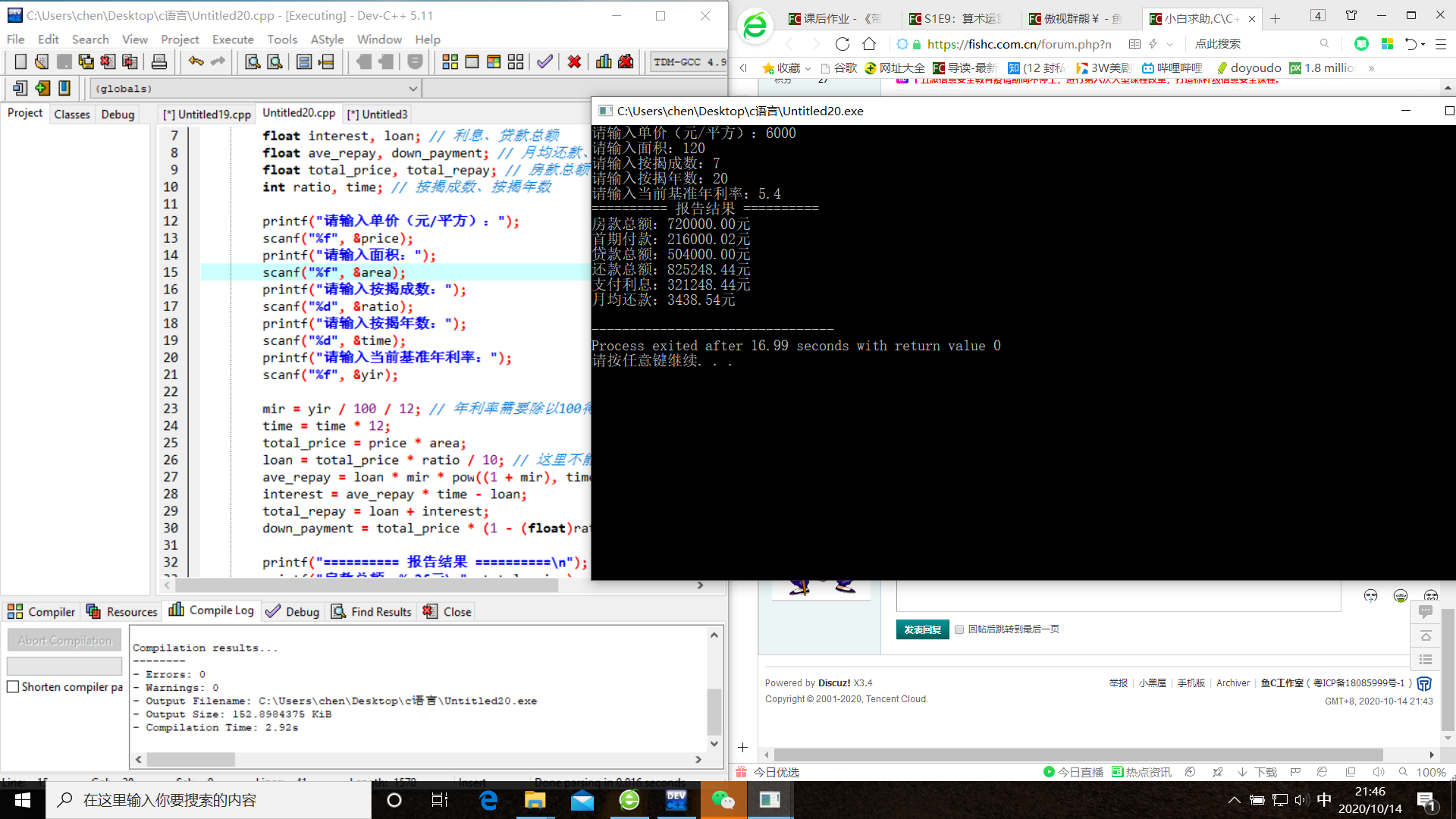Click the browser Refresh icon
The width and height of the screenshot is (1456, 819).
pos(842,44)
